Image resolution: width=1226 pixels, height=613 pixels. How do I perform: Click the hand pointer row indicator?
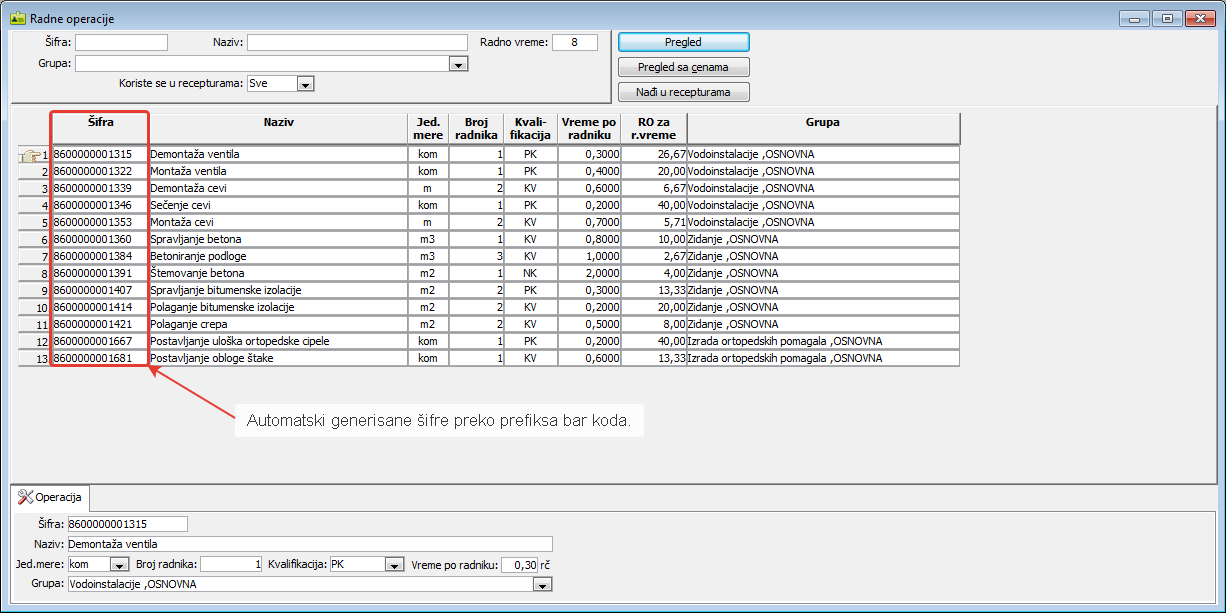tap(30, 155)
